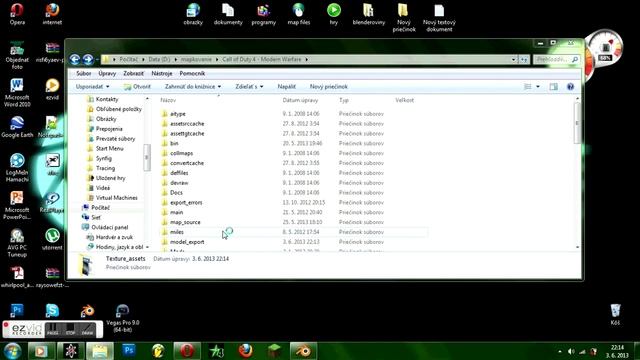Open the Zobraziť menu
The image size is (640, 360).
pos(133,73)
